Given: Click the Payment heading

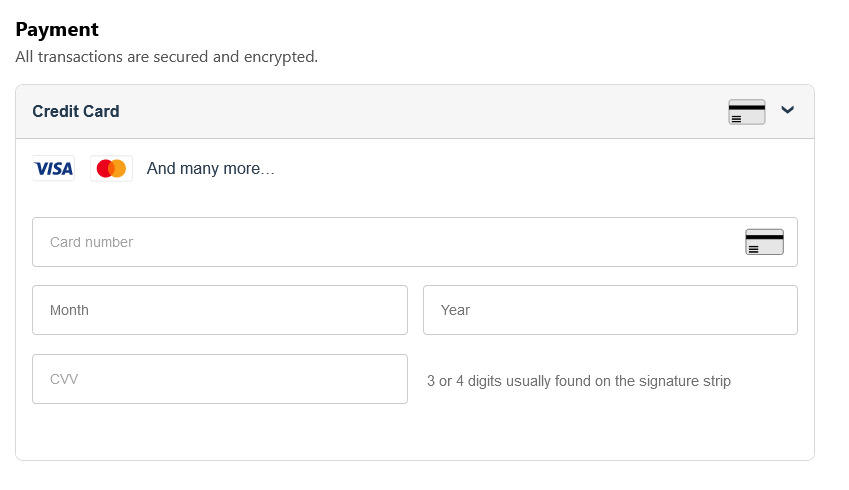Looking at the screenshot, I should pos(57,29).
